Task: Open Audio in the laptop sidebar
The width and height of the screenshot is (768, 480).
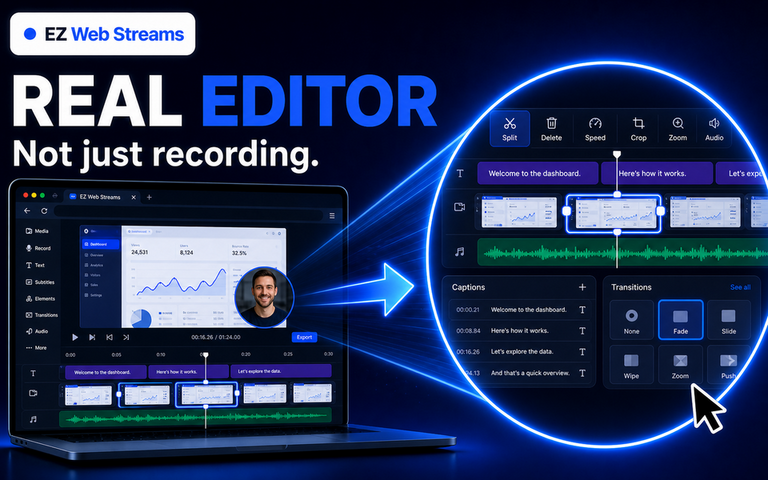Action: click(37, 331)
